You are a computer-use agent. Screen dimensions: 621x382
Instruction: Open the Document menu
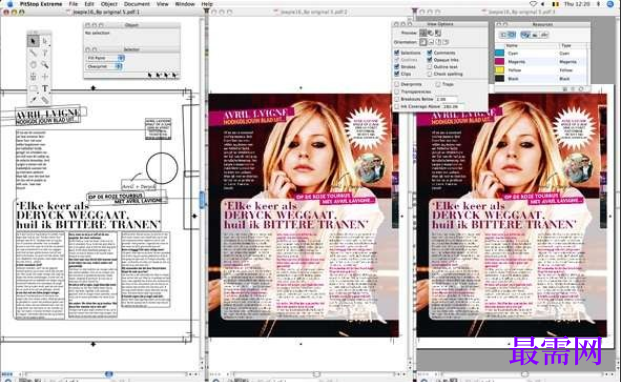137,4
